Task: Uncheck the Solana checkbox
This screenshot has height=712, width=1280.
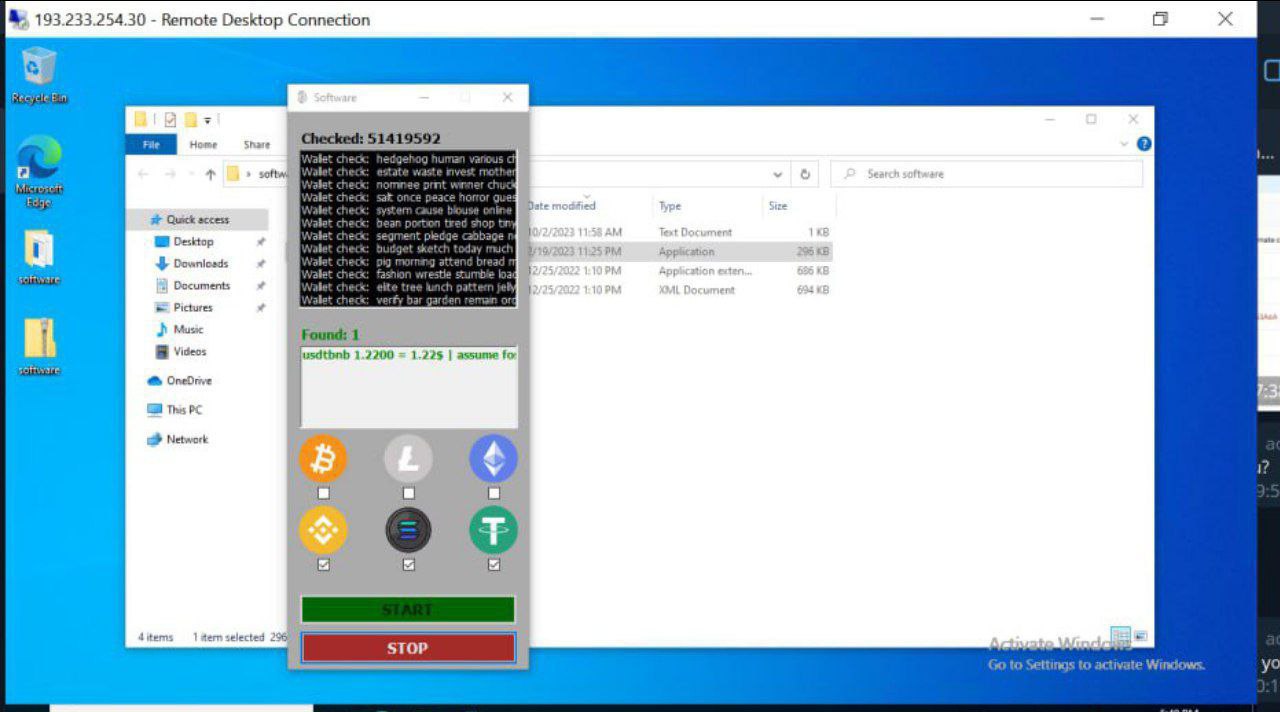Action: click(x=408, y=565)
